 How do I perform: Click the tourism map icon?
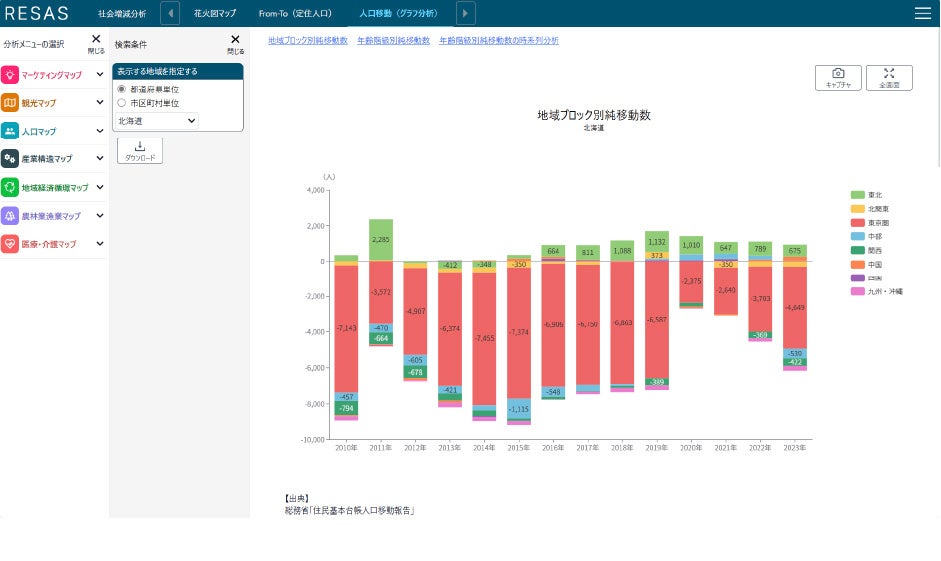point(10,103)
